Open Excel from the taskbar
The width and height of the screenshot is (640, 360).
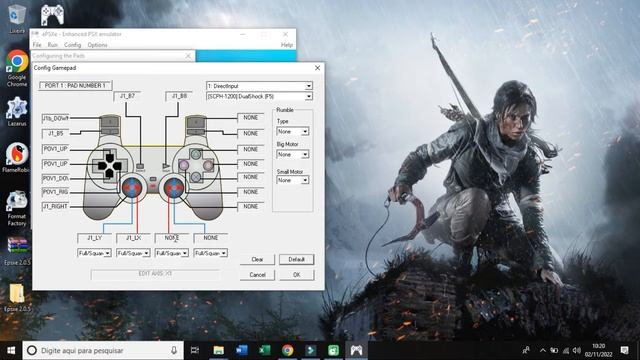tap(264, 350)
